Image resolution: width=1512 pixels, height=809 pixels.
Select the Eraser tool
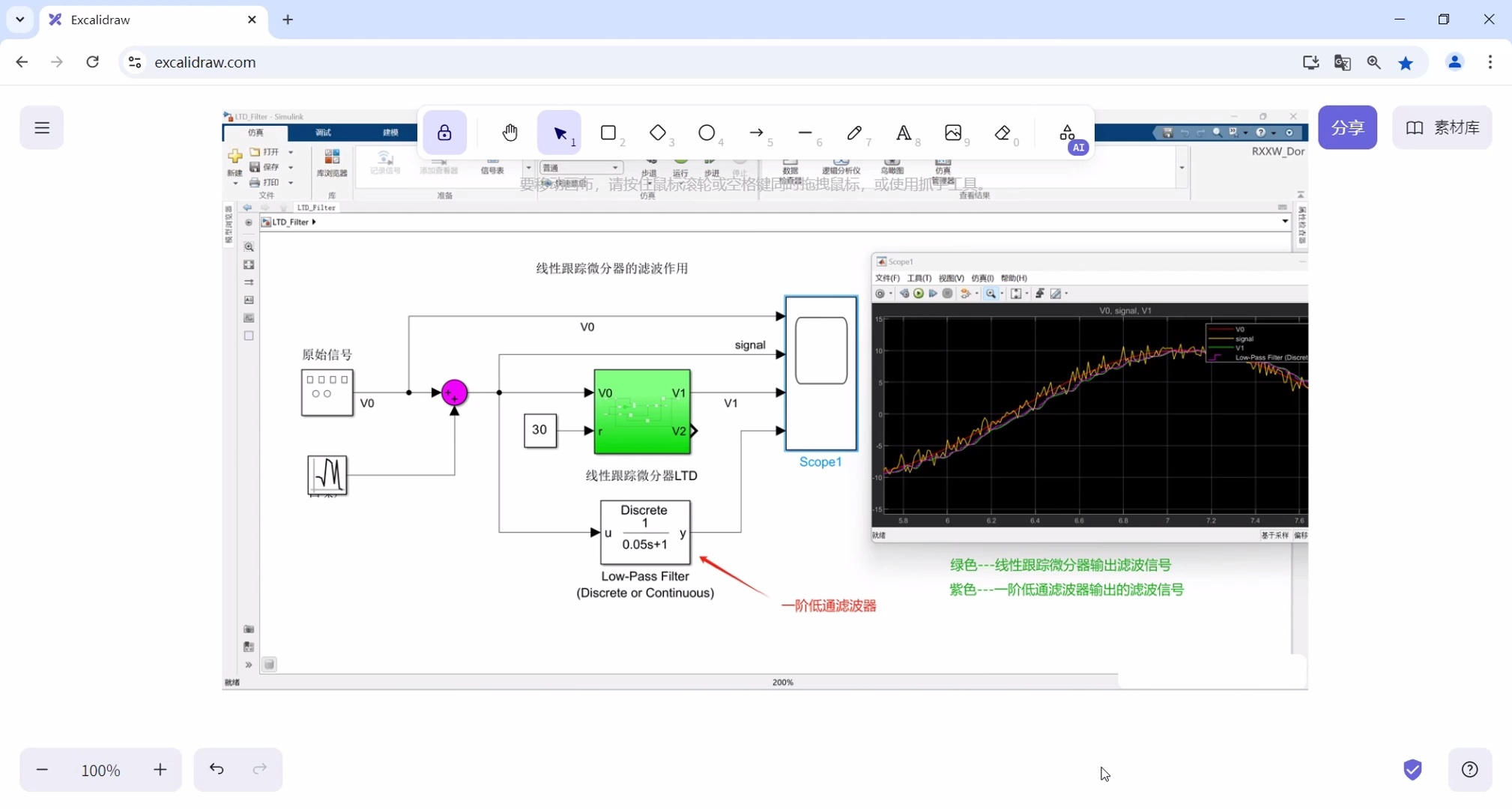(1003, 133)
